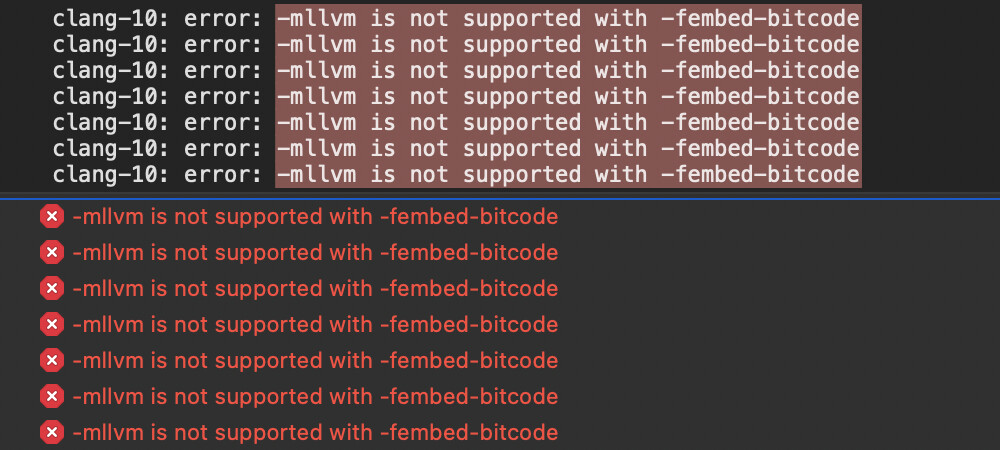Click the first highlighted clang-10 log line
Image resolution: width=1000 pixels, height=450 pixels.
coord(567,18)
